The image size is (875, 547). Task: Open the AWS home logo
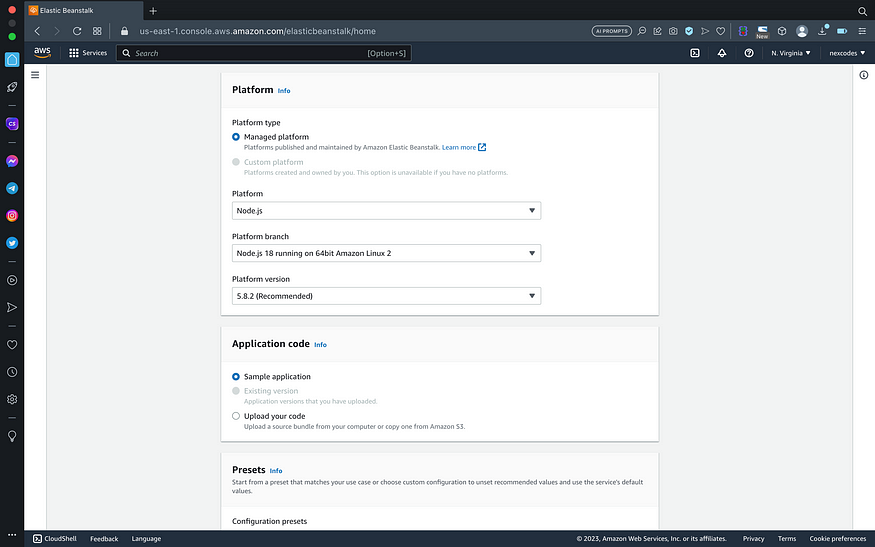pos(42,52)
